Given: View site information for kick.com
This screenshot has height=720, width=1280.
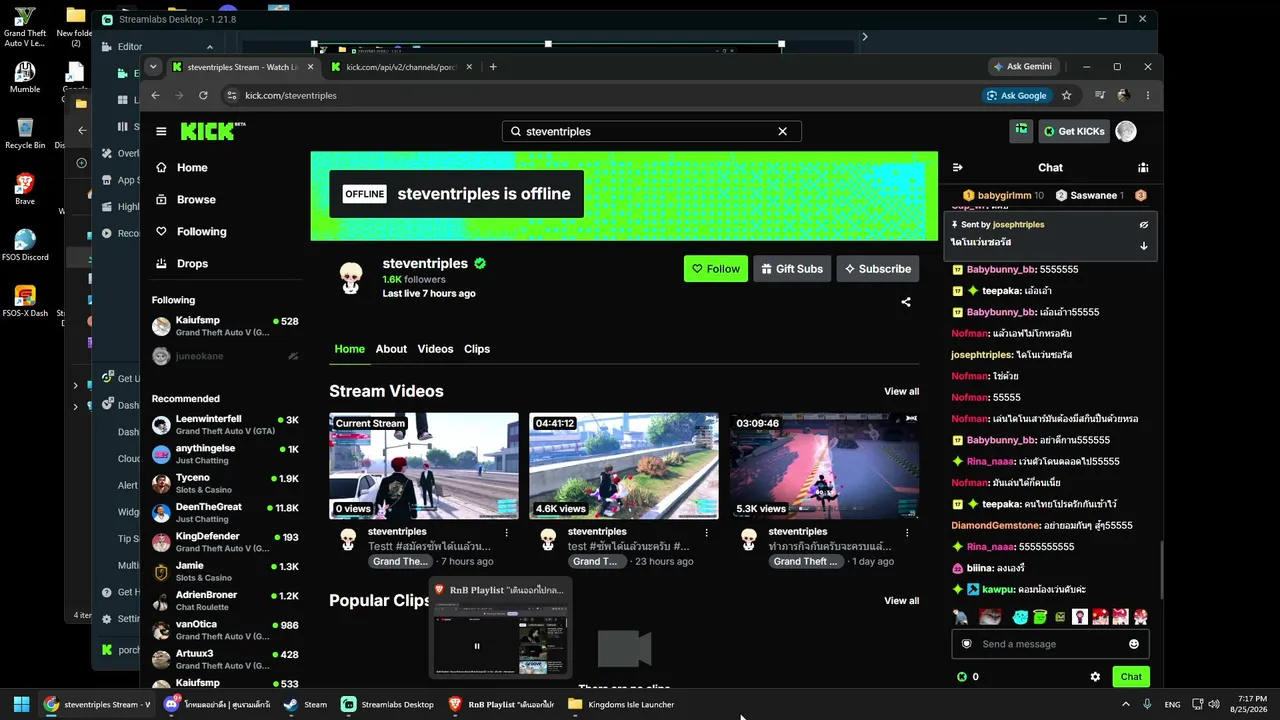Looking at the screenshot, I should pos(232,95).
